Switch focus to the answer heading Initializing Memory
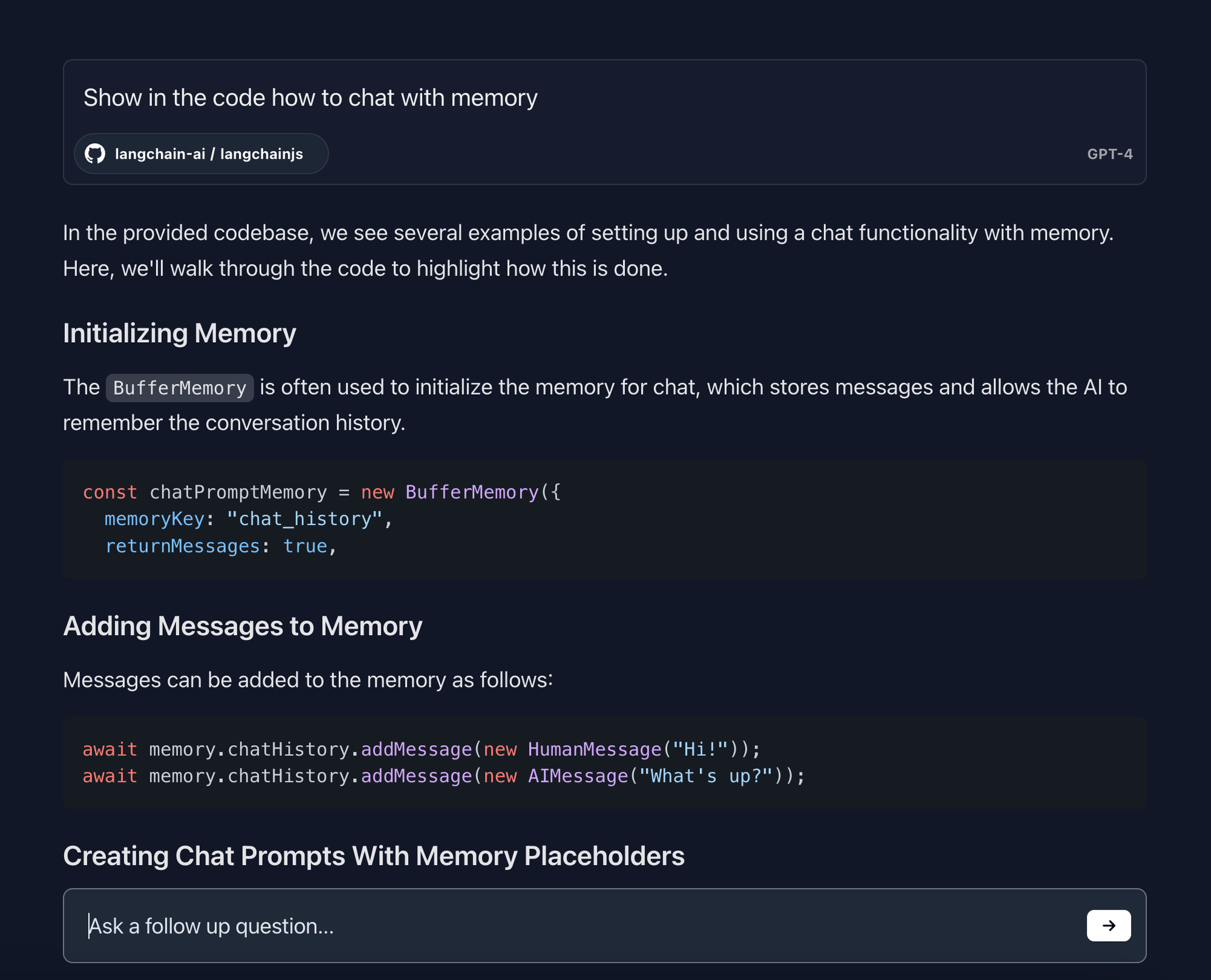This screenshot has height=980, width=1211. [180, 333]
